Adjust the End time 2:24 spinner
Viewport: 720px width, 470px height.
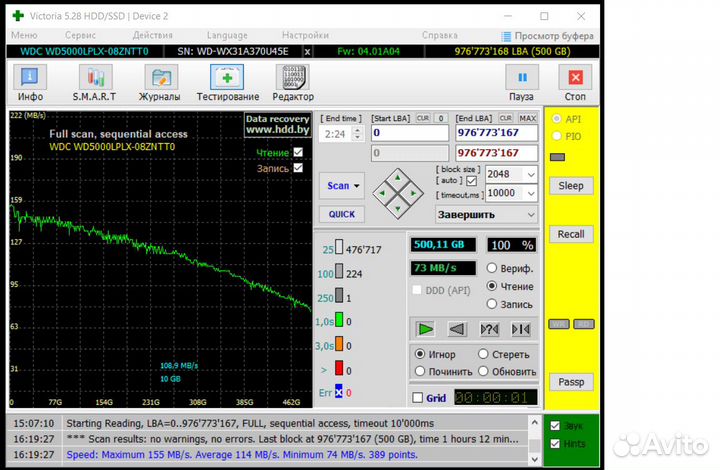coord(357,134)
